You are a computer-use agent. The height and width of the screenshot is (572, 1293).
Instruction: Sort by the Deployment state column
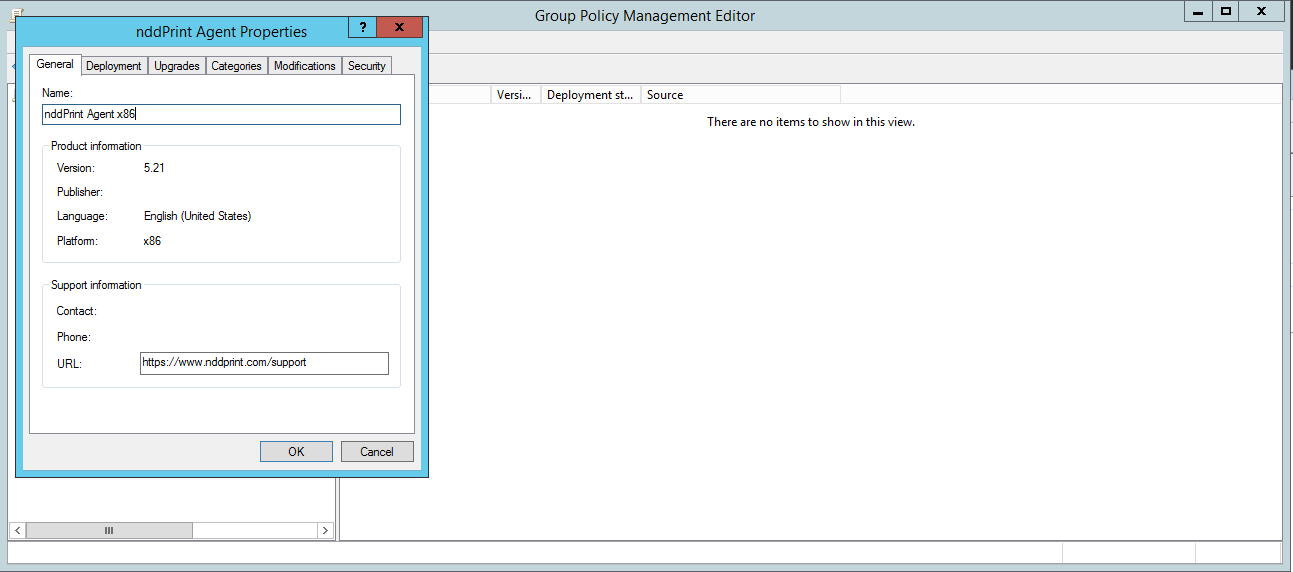point(590,95)
